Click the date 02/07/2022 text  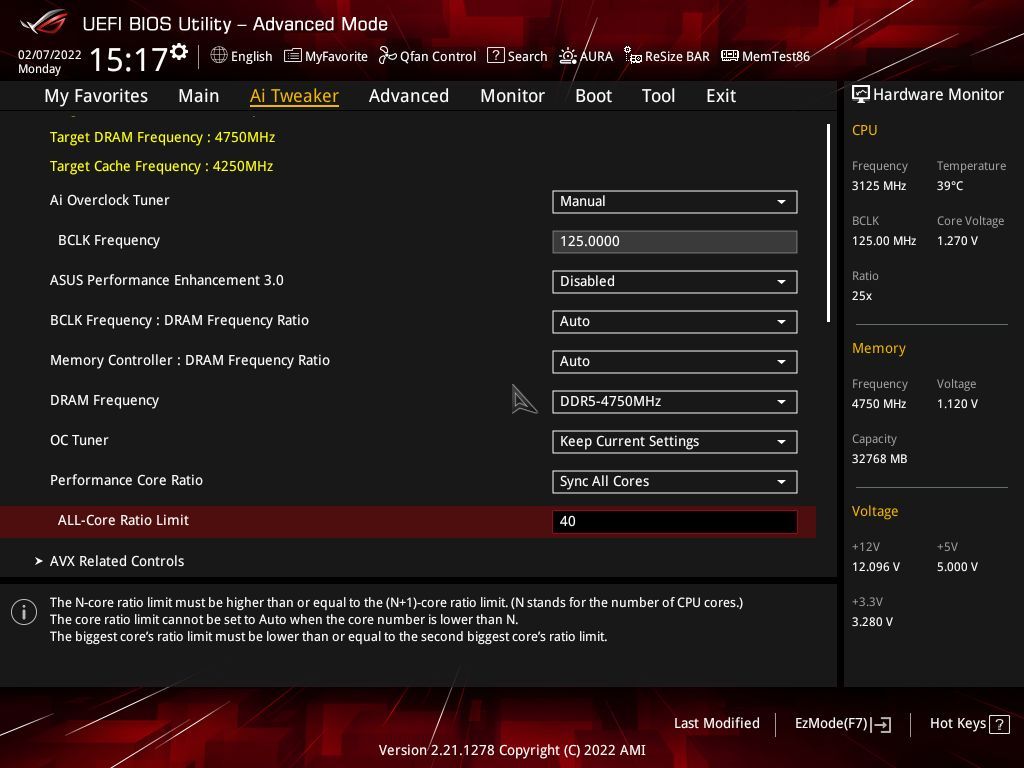pos(50,55)
